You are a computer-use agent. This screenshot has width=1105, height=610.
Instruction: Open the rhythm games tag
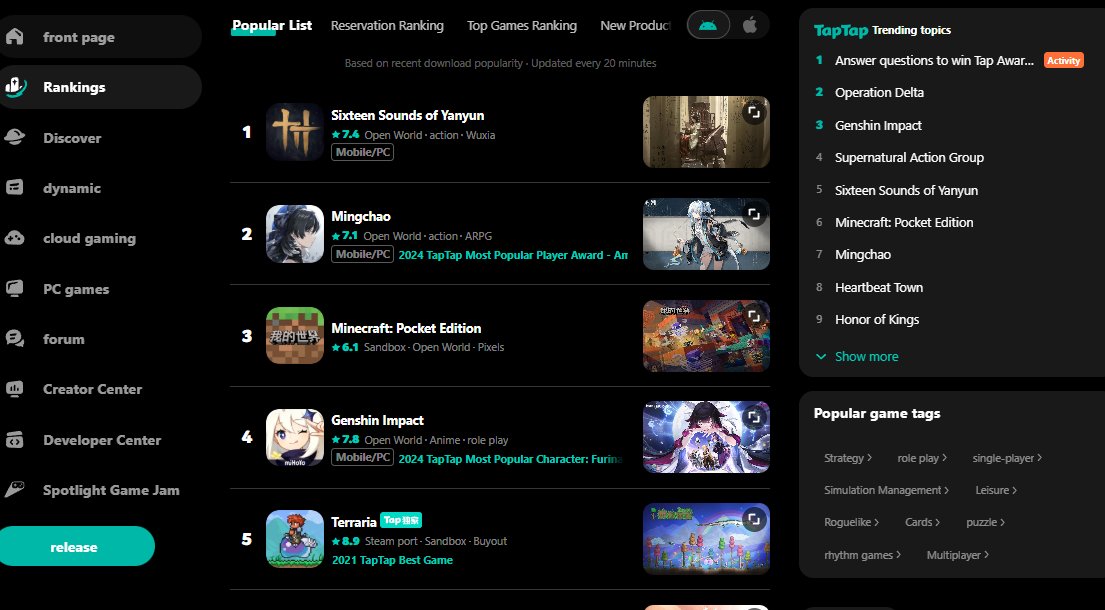(863, 555)
